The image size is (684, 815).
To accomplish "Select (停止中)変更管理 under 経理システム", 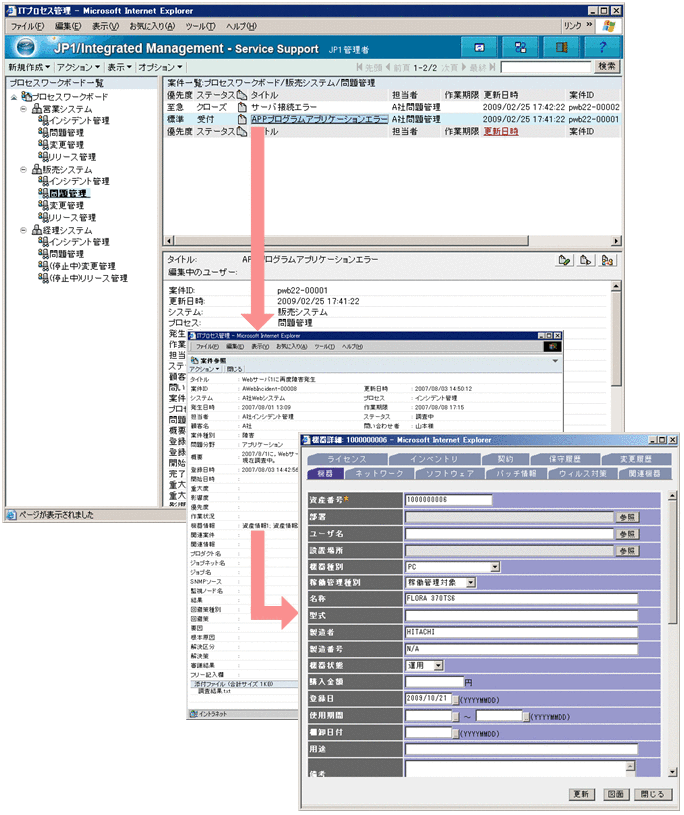I will tap(82, 266).
